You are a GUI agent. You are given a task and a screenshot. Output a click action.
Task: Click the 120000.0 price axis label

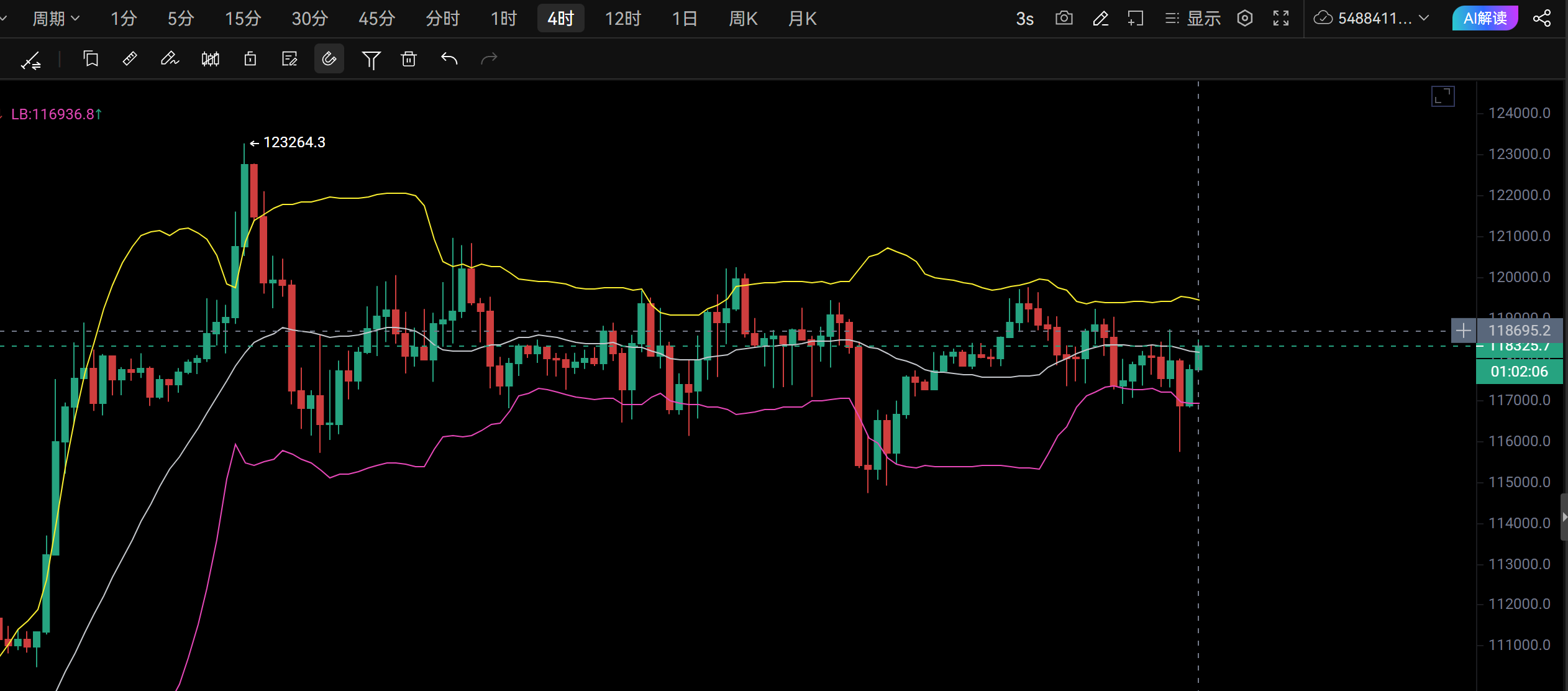tap(1519, 277)
